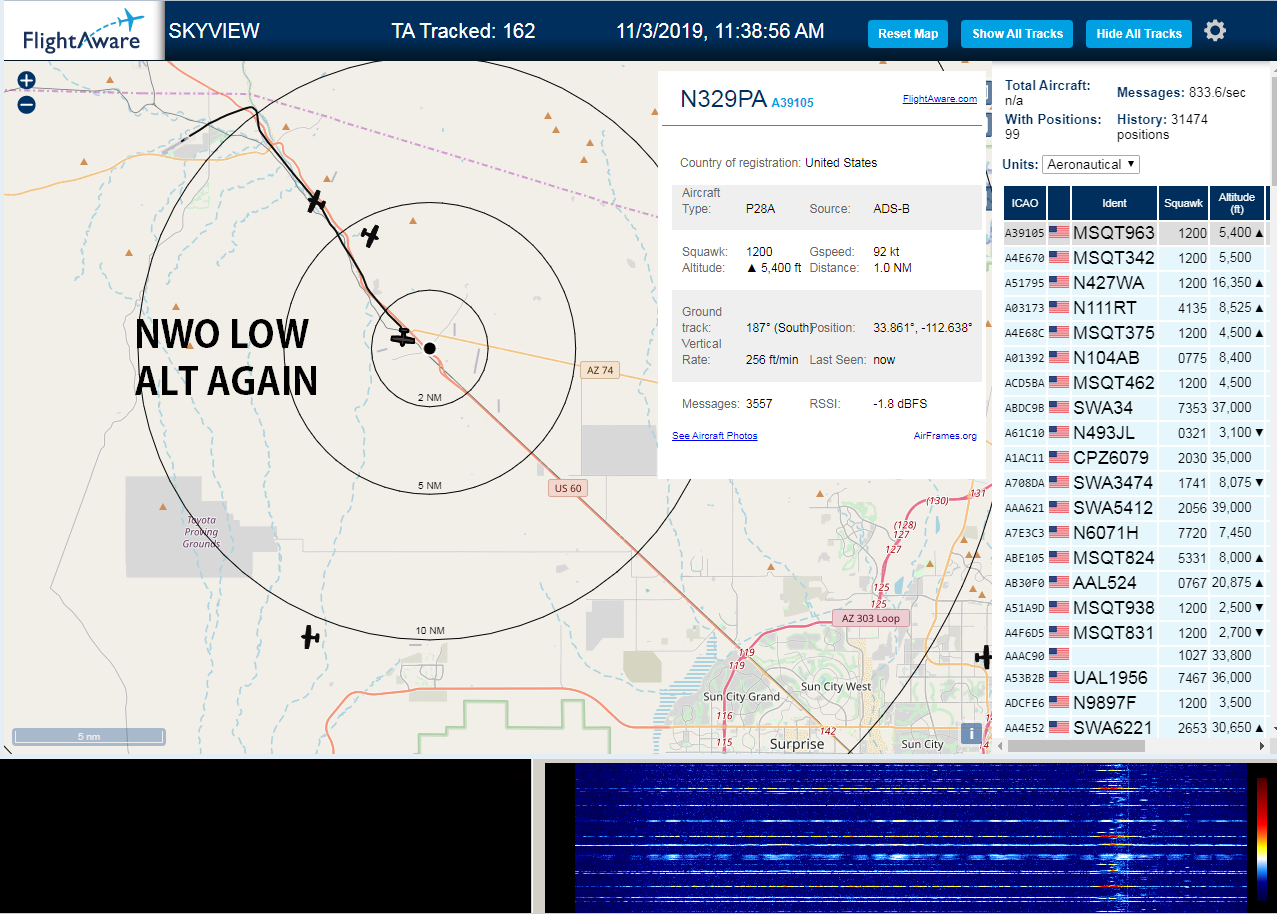Sort table by ICAO column header
The image size is (1277, 915).
click(x=1024, y=203)
